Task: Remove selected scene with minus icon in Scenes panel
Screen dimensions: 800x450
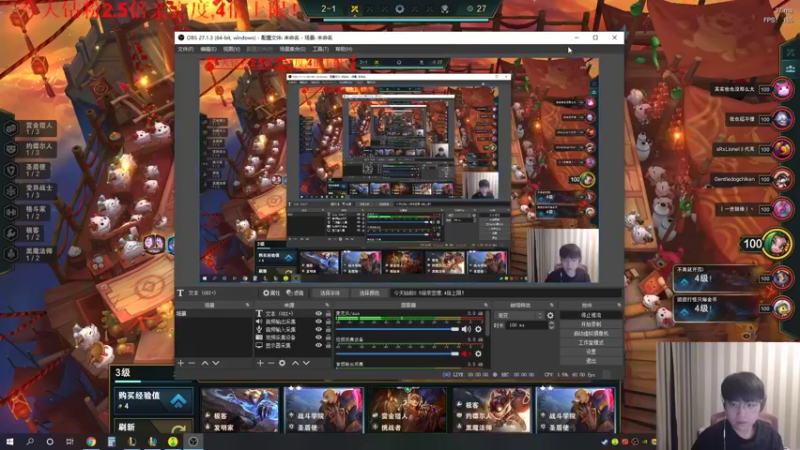Action: click(192, 363)
